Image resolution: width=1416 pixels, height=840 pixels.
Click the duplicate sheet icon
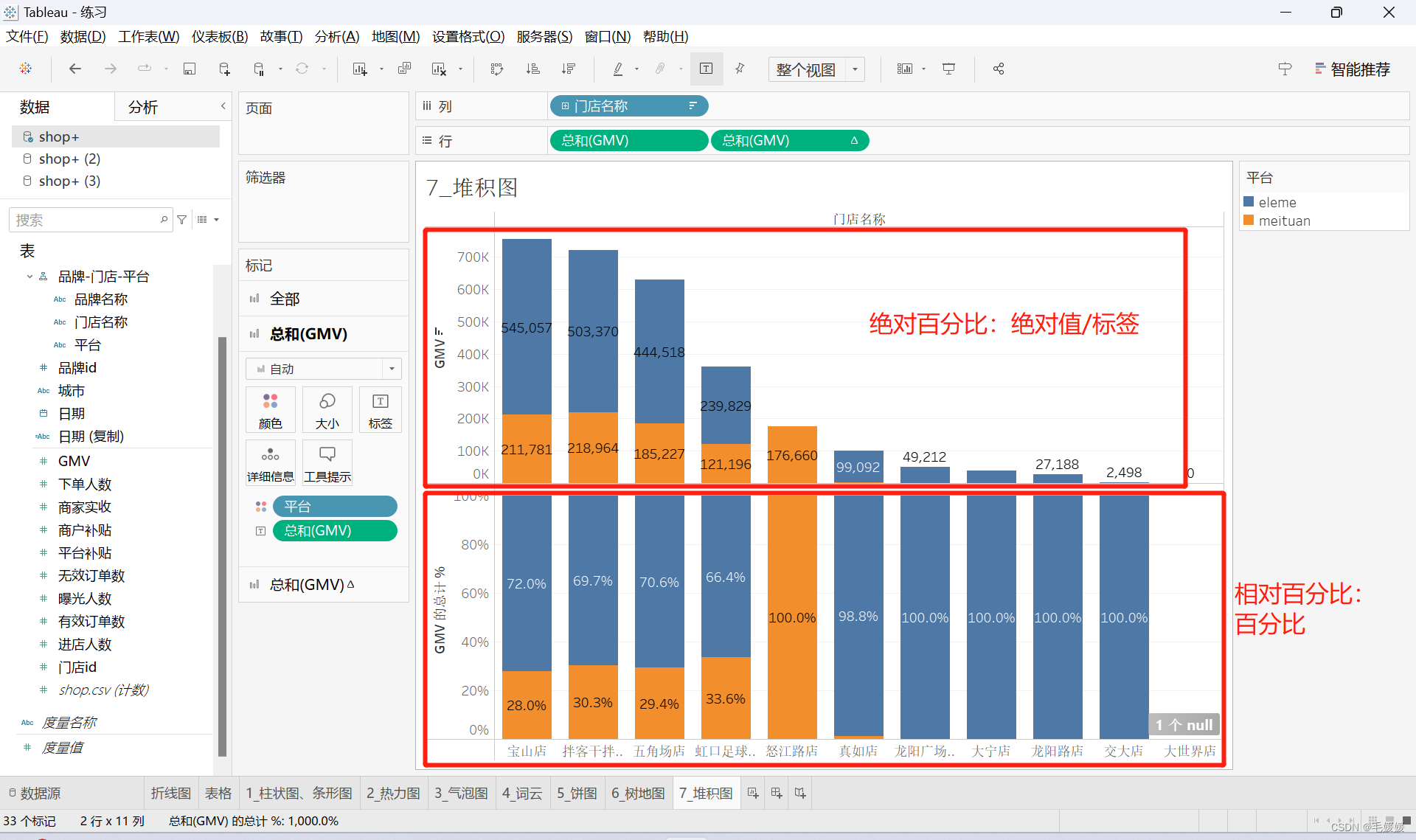tap(404, 69)
